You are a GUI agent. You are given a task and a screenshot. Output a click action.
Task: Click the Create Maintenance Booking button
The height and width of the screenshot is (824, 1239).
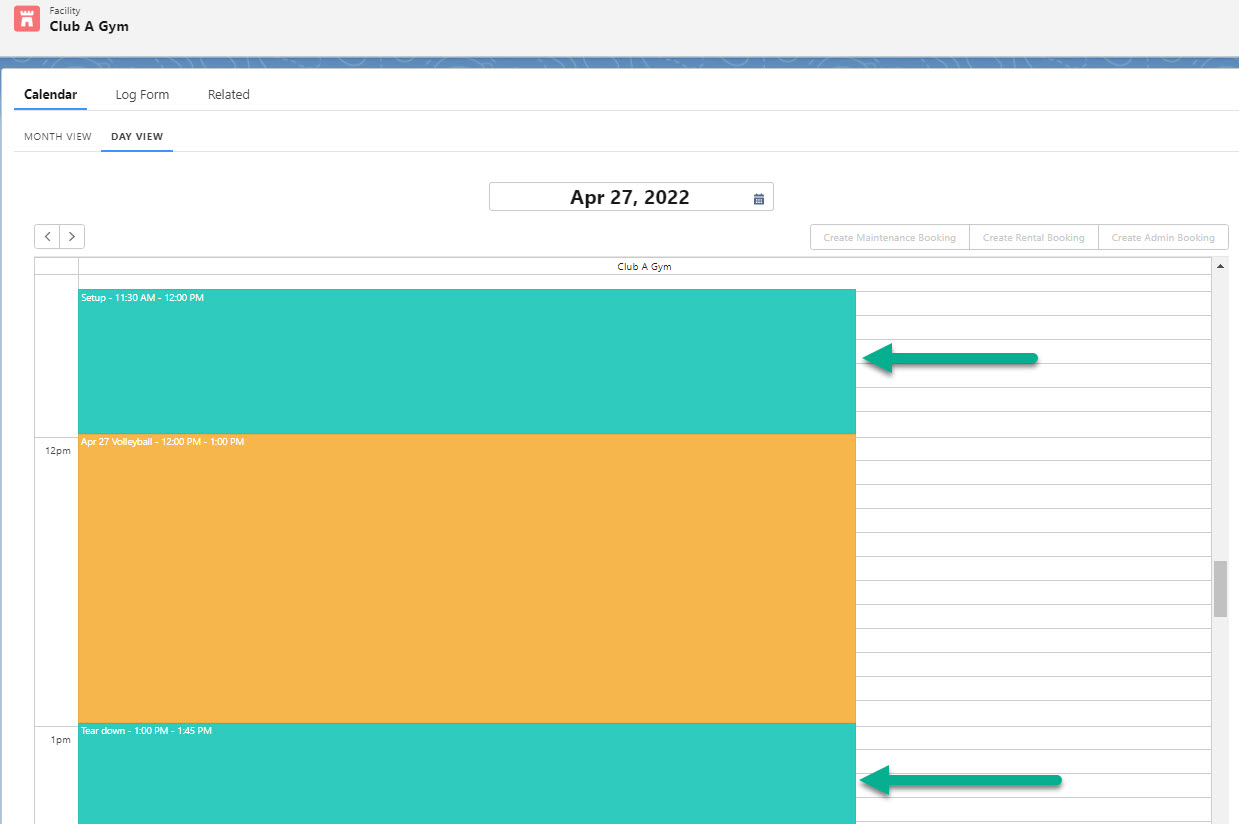[x=889, y=237]
